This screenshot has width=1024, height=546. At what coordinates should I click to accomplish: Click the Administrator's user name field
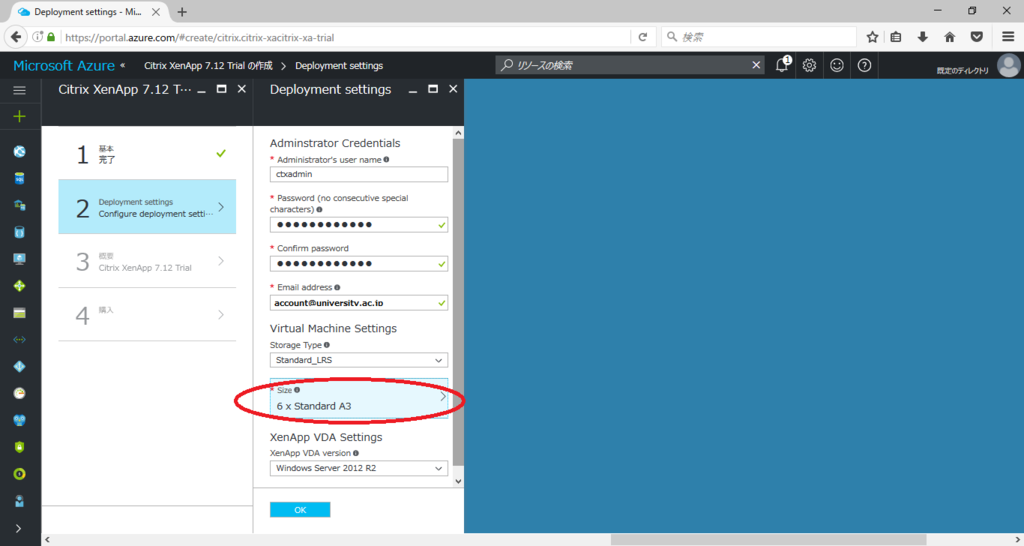tap(359, 174)
